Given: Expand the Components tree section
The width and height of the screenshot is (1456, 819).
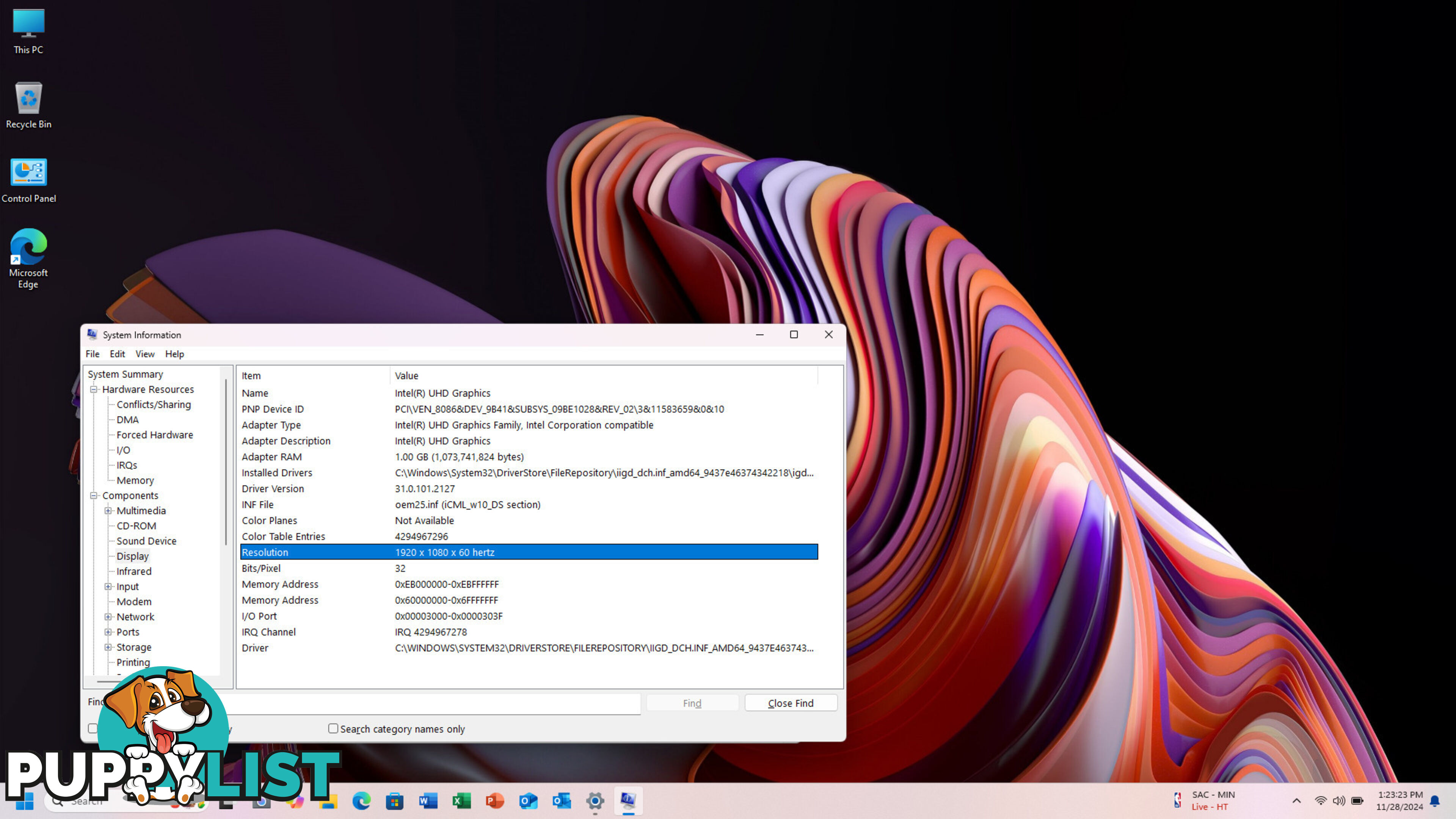Looking at the screenshot, I should 94,495.
